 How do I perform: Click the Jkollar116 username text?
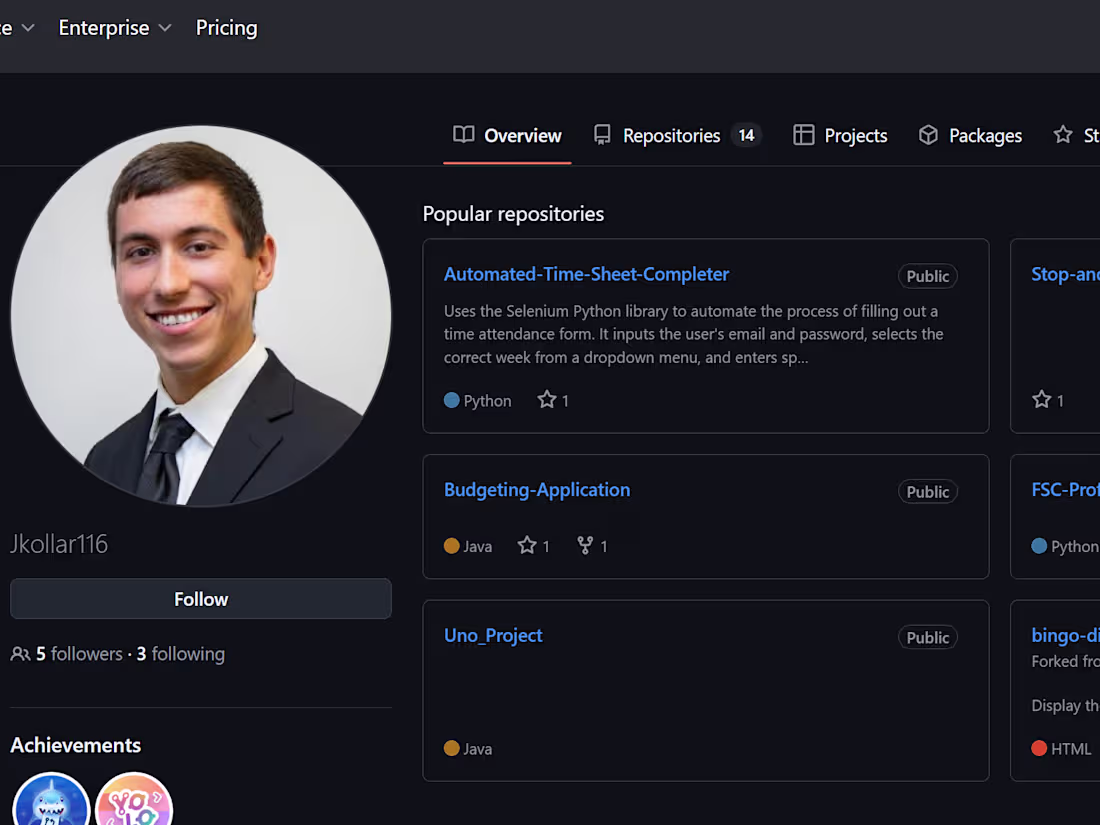(x=59, y=544)
